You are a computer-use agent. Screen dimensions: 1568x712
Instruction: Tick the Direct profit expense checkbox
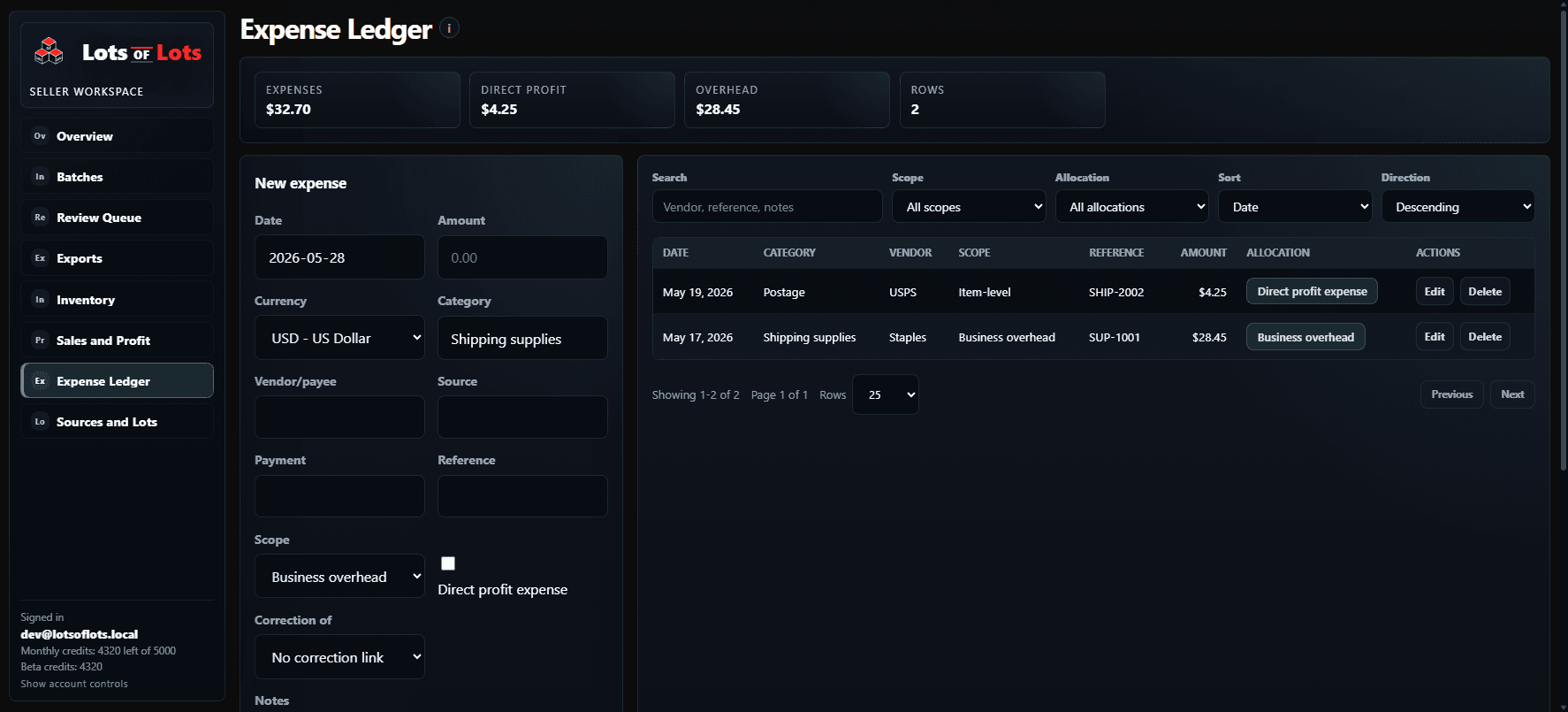448,563
